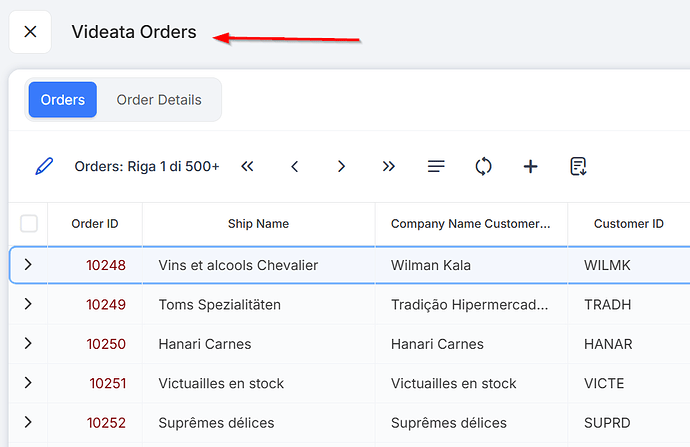Open the Order Details tab
Screen dimensions: 690x447
159,100
